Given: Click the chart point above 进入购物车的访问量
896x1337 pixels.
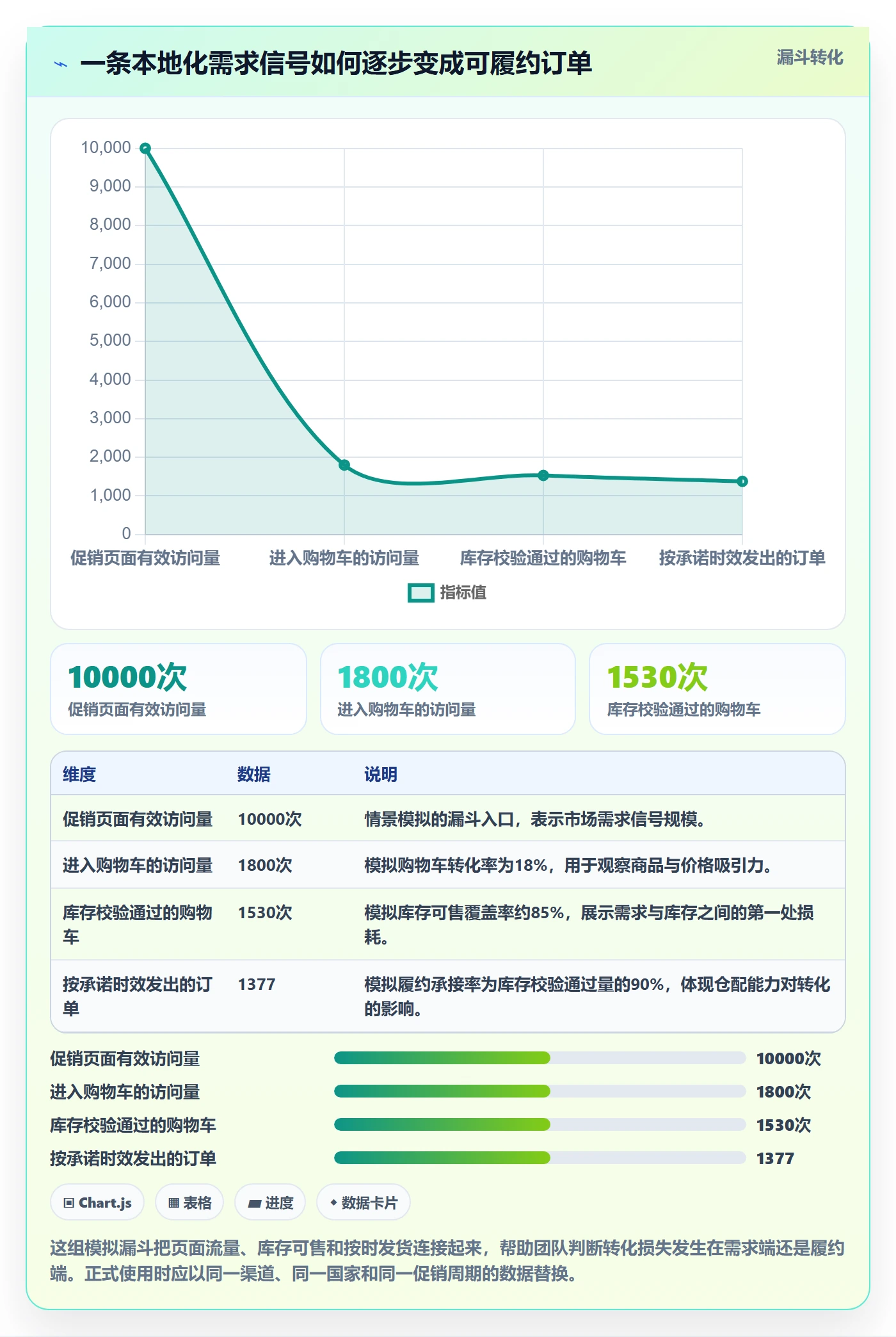Looking at the screenshot, I should click(344, 465).
